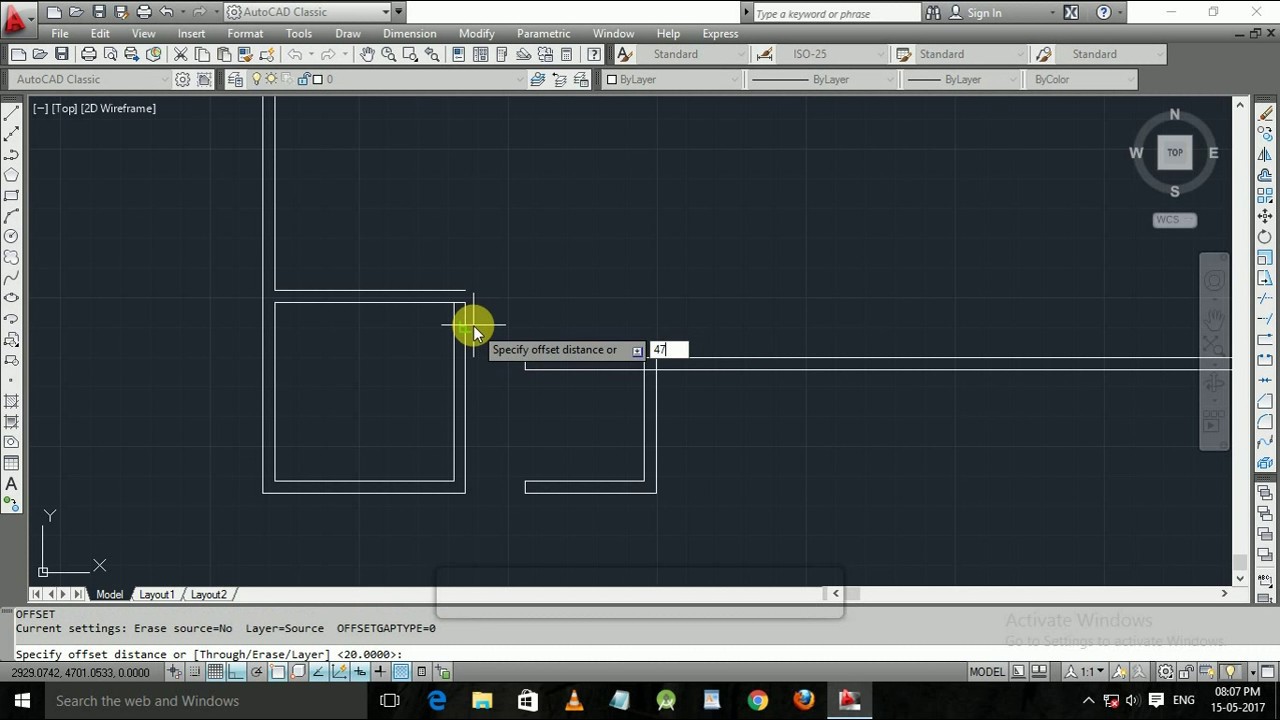Open the Parametric menu
Viewport: 1280px width, 720px height.
[x=544, y=33]
